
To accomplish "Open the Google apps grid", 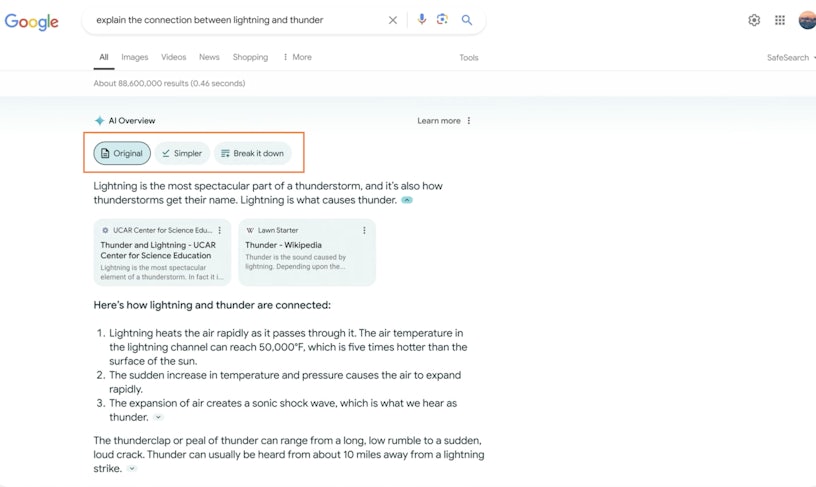I will (780, 20).
